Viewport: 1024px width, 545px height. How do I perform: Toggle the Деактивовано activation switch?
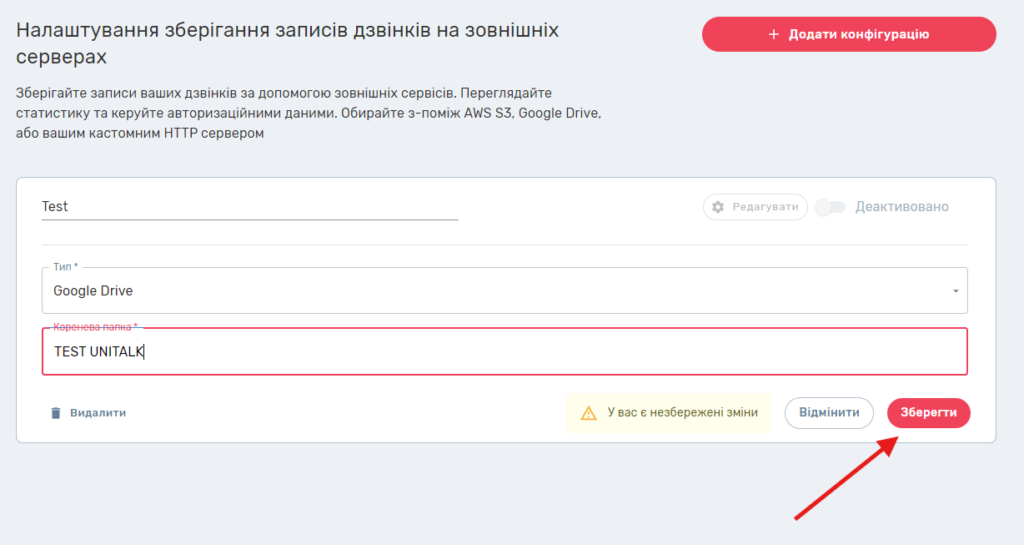tap(830, 207)
